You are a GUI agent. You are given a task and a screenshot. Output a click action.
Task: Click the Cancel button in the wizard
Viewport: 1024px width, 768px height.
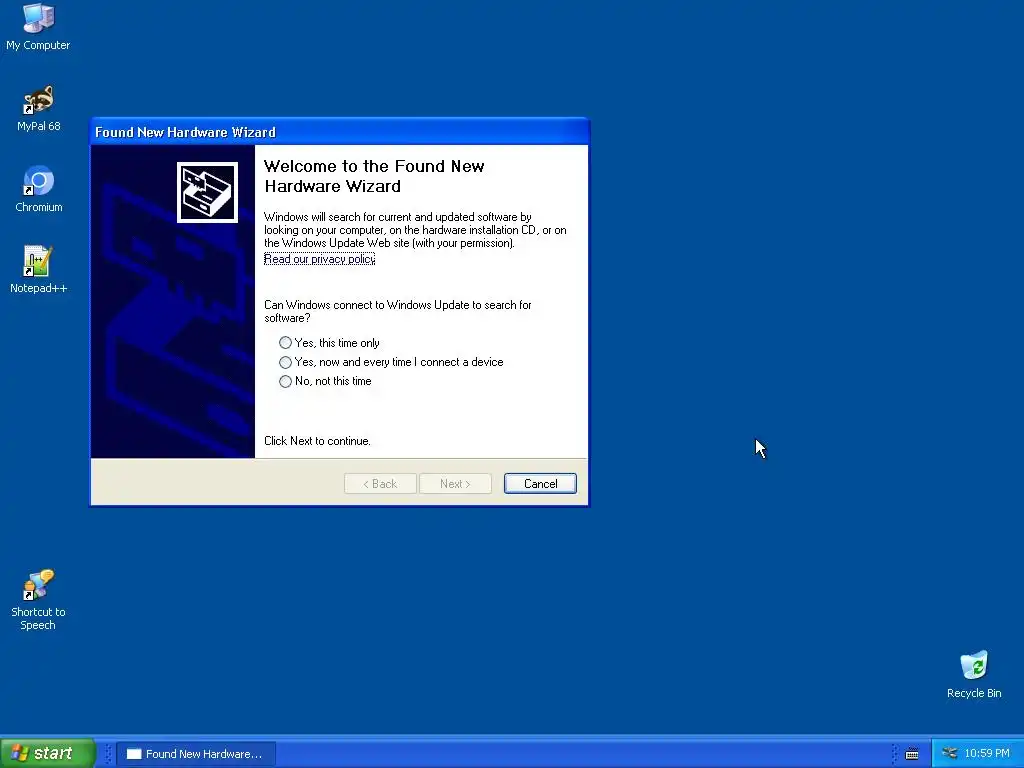(540, 484)
